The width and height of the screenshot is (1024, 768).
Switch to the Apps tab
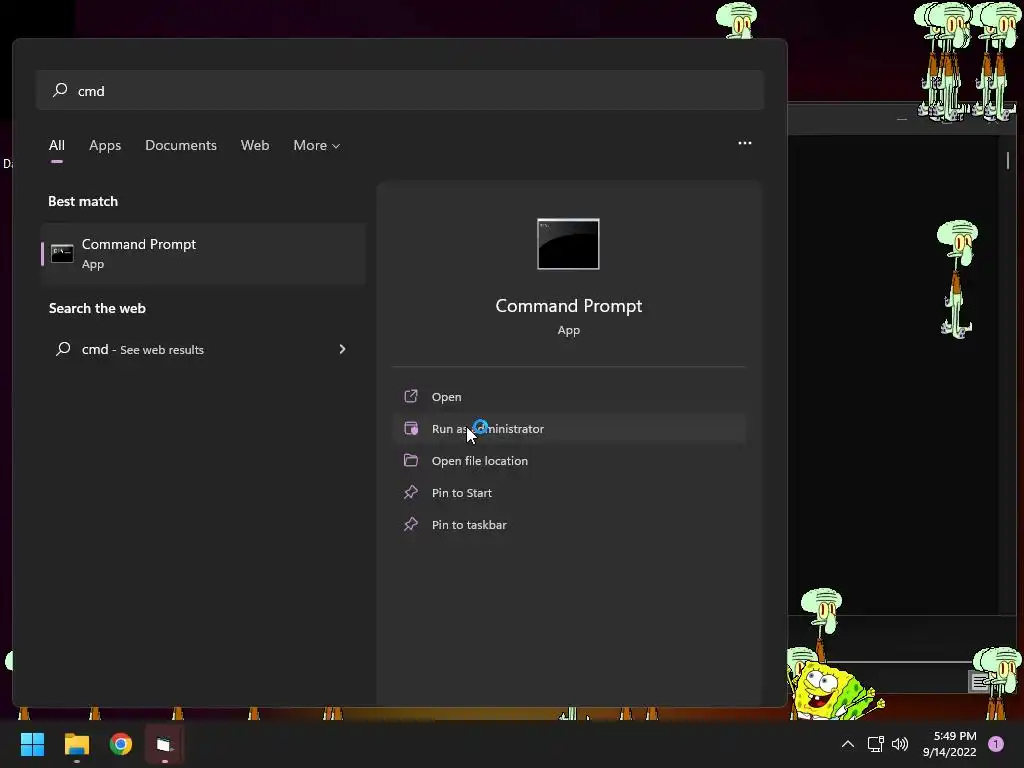105,146
